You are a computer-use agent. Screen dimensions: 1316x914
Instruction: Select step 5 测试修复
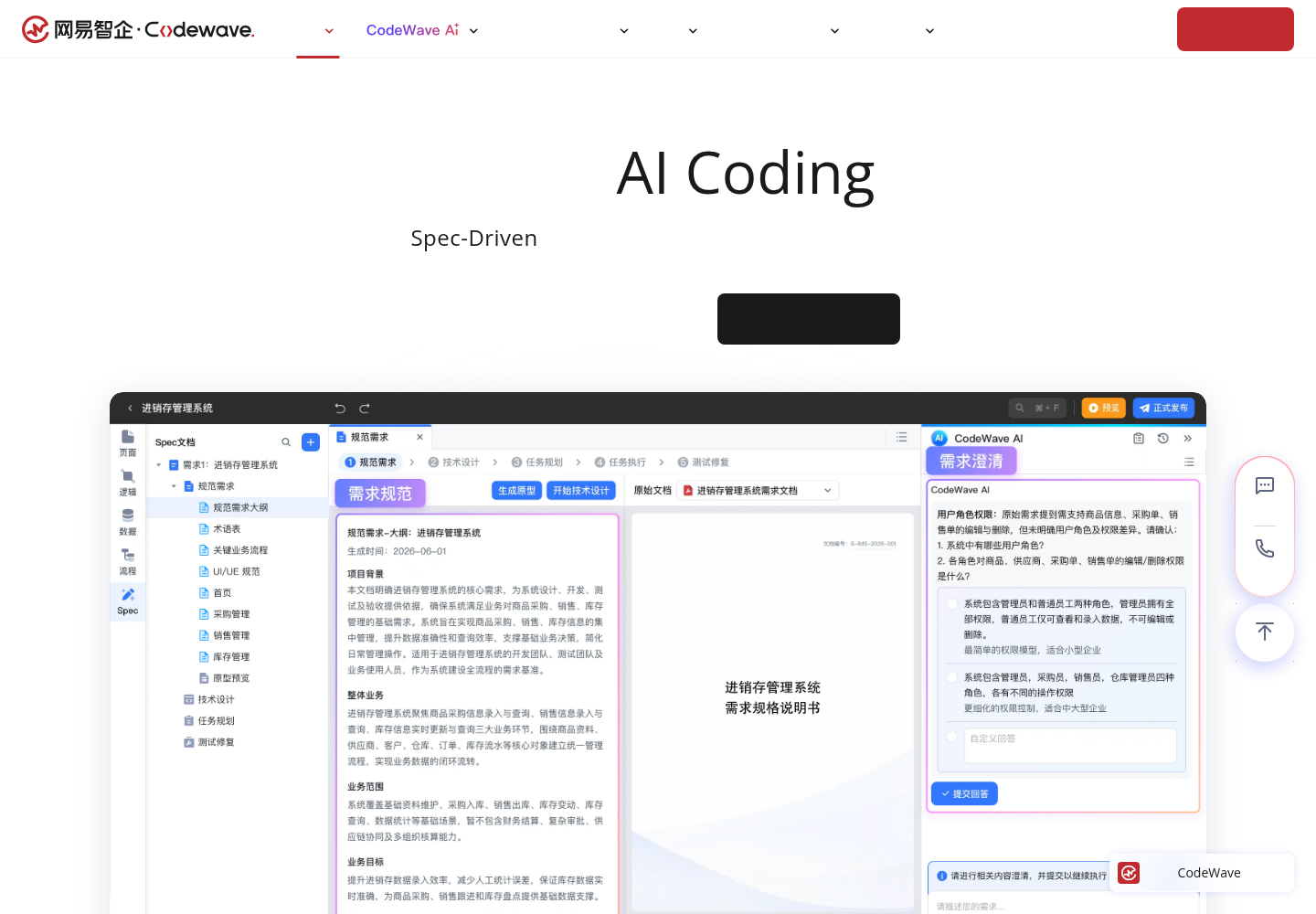704,462
